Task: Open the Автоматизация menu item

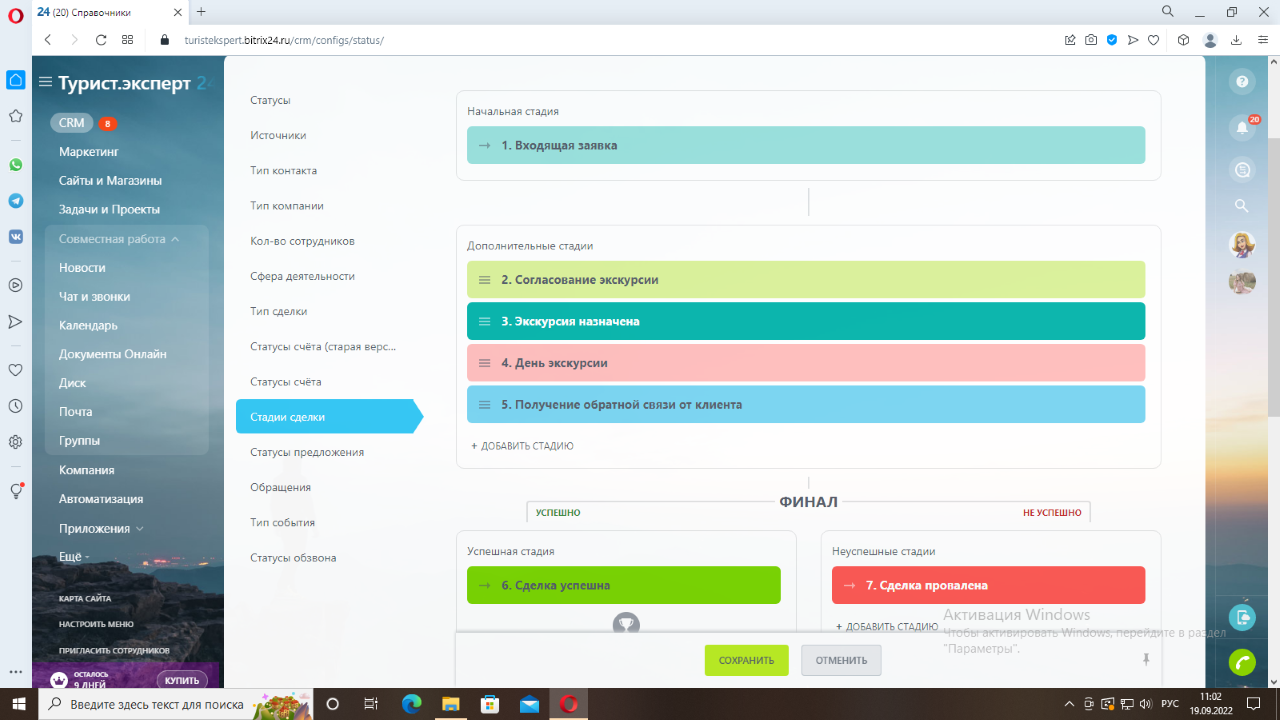Action: click(x=101, y=499)
